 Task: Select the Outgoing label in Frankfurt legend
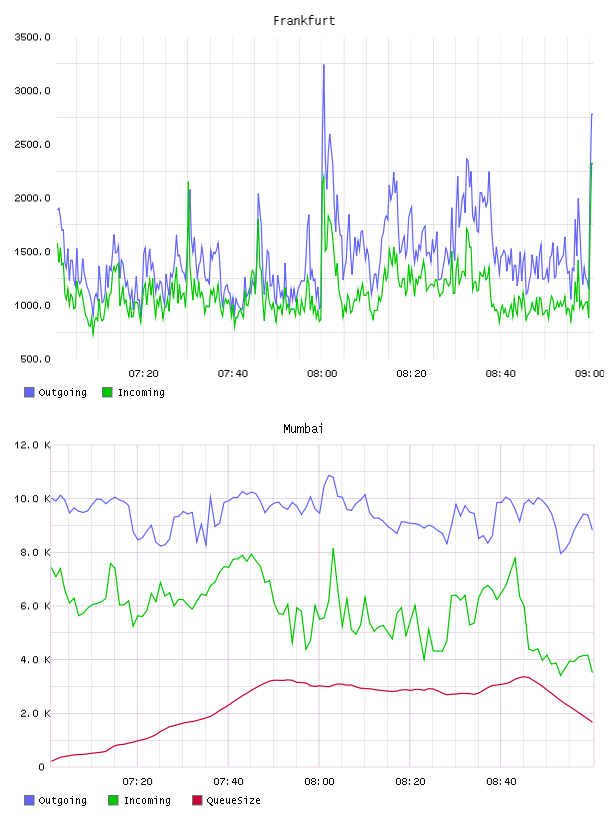[x=62, y=392]
